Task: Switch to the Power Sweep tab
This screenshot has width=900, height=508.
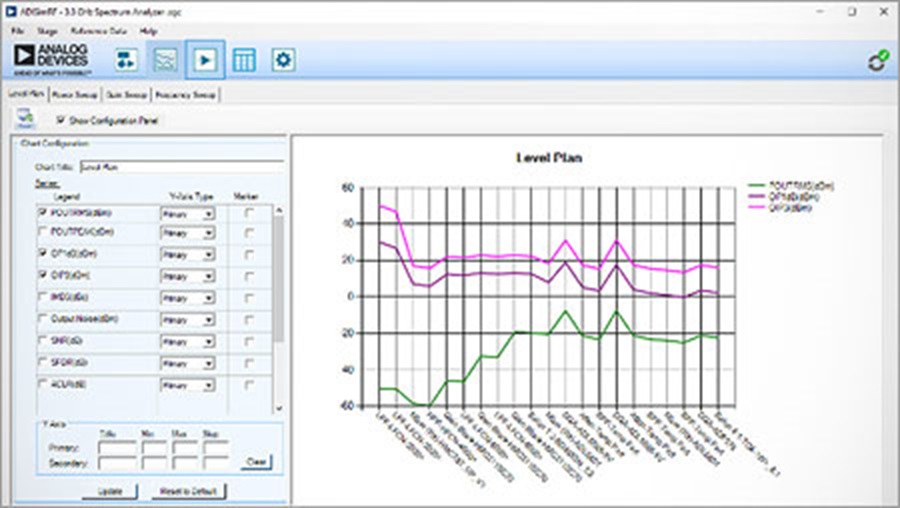Action: coord(75,95)
